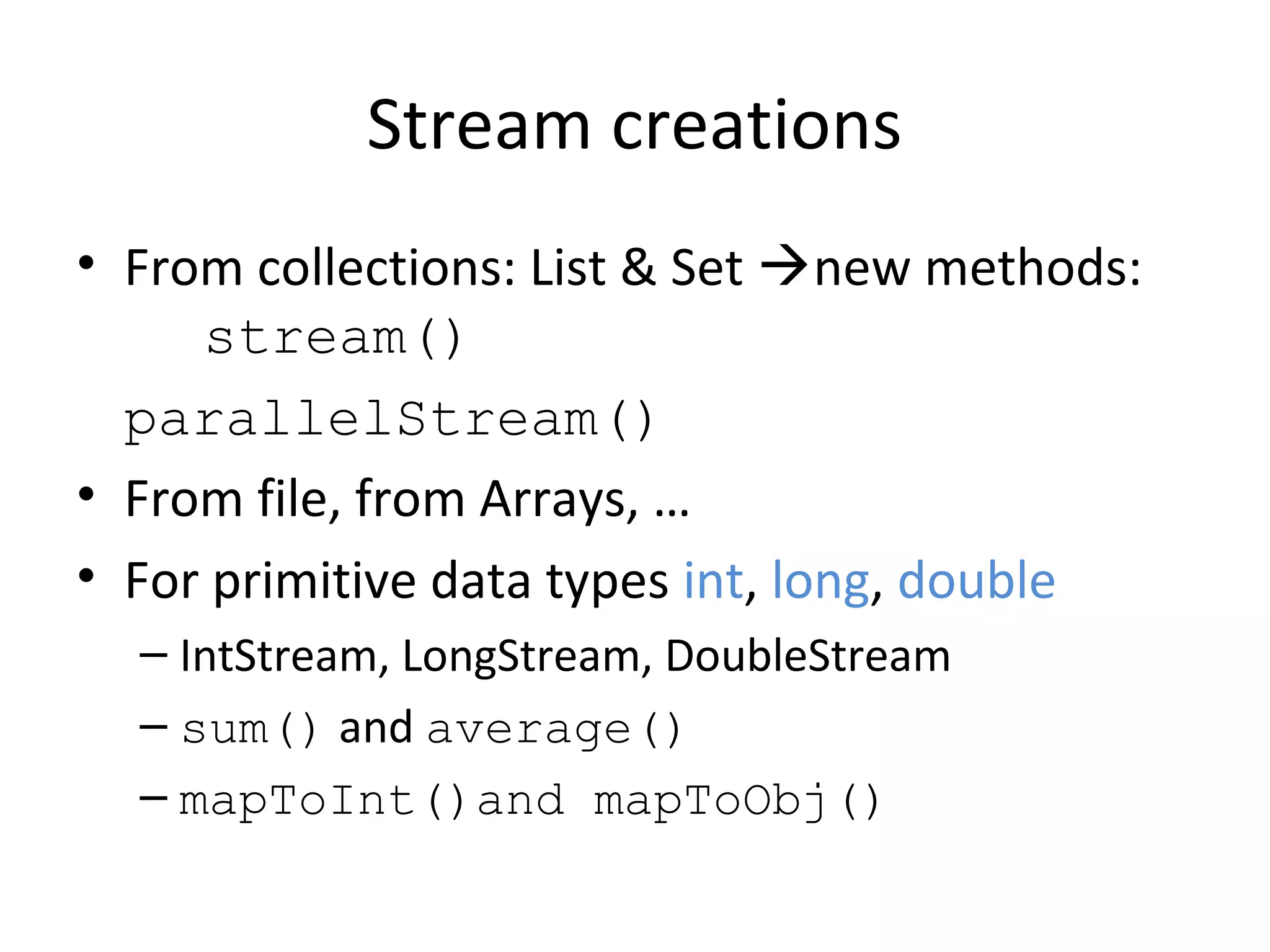Click the bullet before 'From file, from Arrays'
This screenshot has height=952, width=1270.
(86, 494)
